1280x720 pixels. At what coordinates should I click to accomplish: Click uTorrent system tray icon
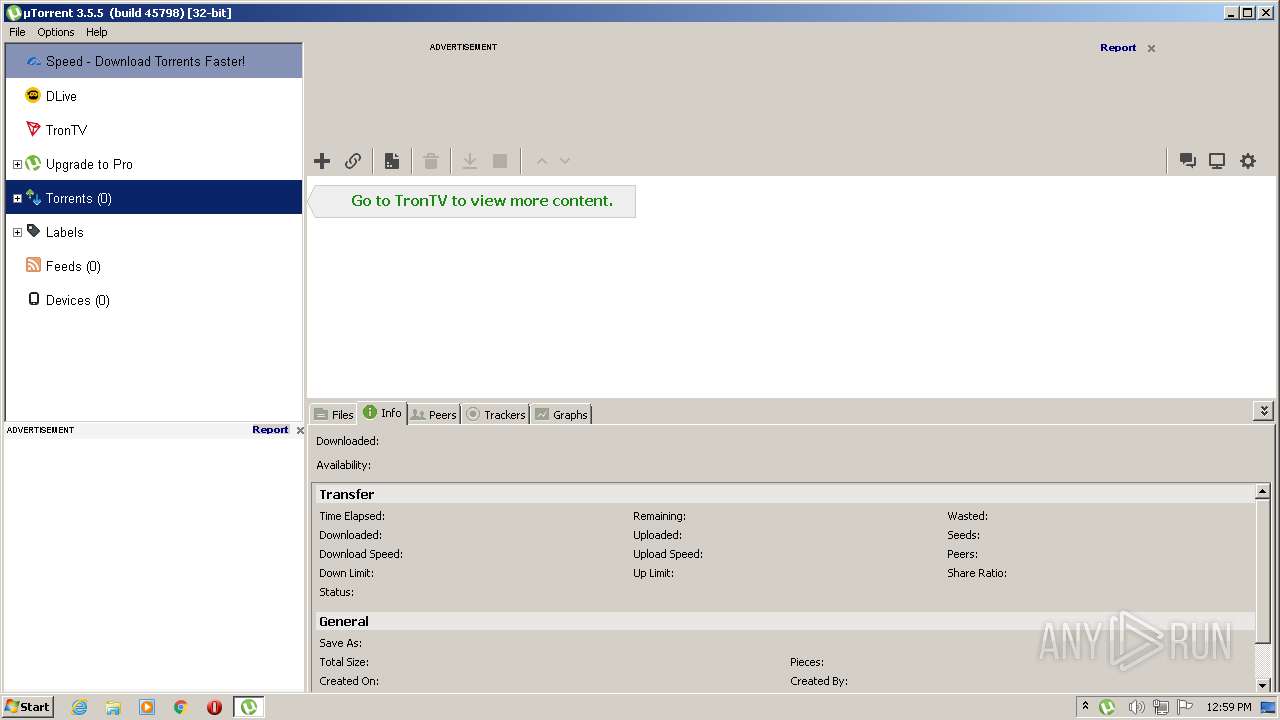click(1107, 707)
